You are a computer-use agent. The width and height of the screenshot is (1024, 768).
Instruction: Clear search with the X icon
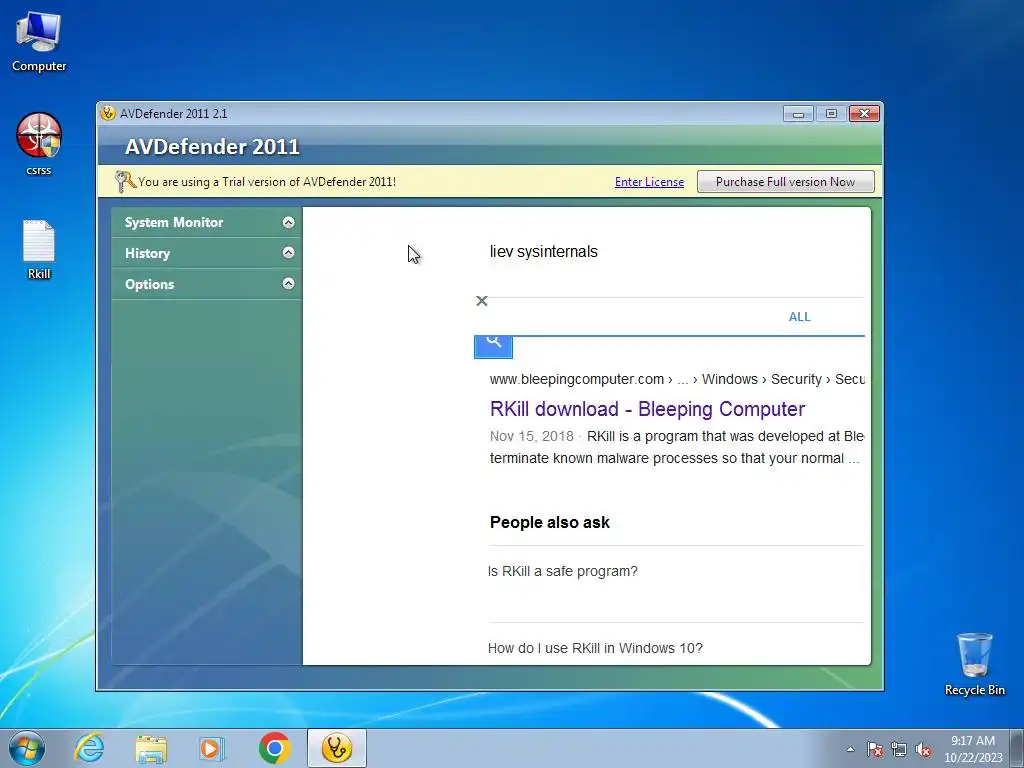click(x=482, y=301)
